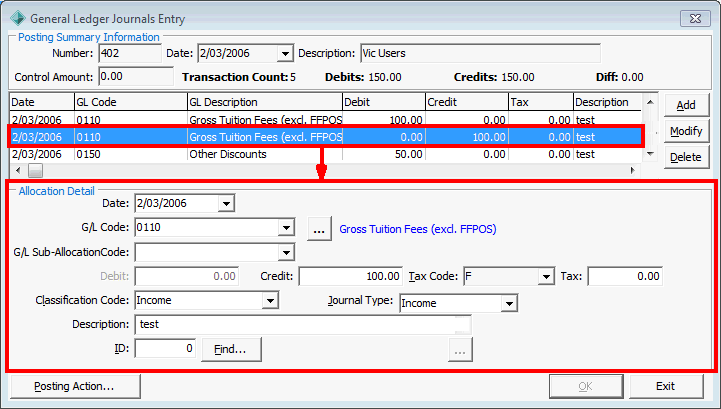Screen dimensions: 721x409
Task: Click the GL Code column header
Action: tap(131, 102)
